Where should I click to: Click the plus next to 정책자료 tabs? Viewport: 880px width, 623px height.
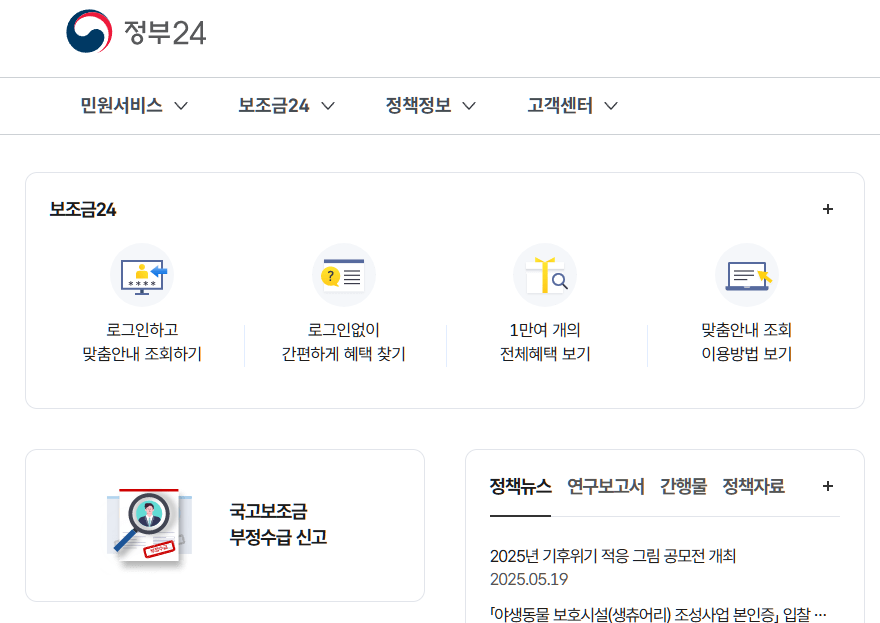point(828,486)
